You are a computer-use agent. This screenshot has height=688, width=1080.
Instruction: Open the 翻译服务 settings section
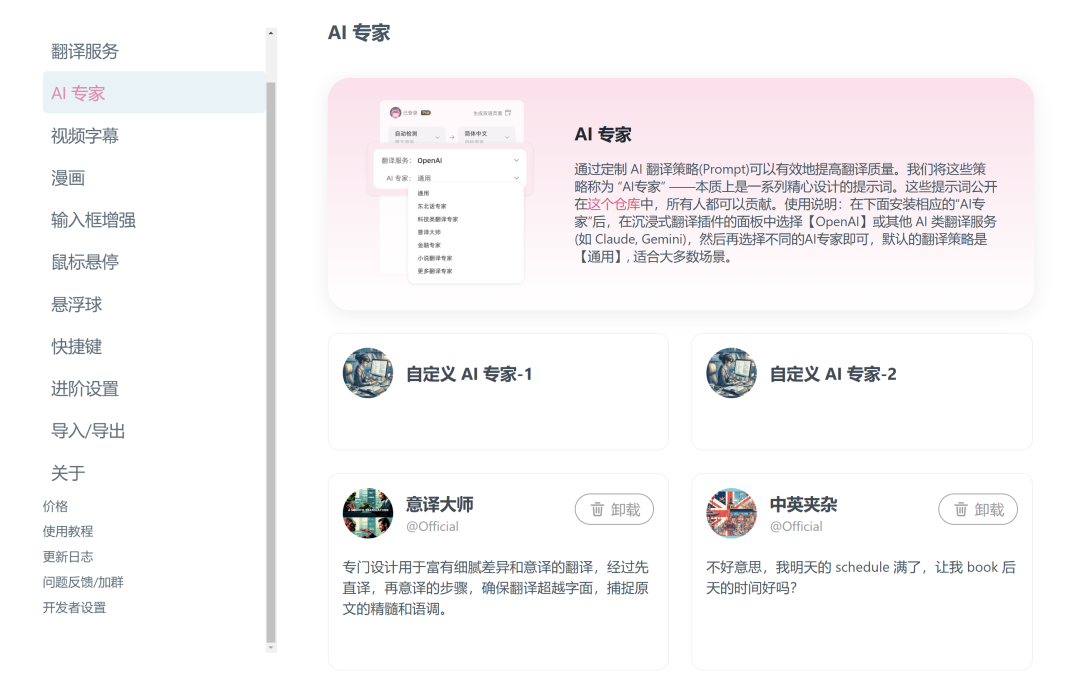pyautogui.click(x=85, y=51)
